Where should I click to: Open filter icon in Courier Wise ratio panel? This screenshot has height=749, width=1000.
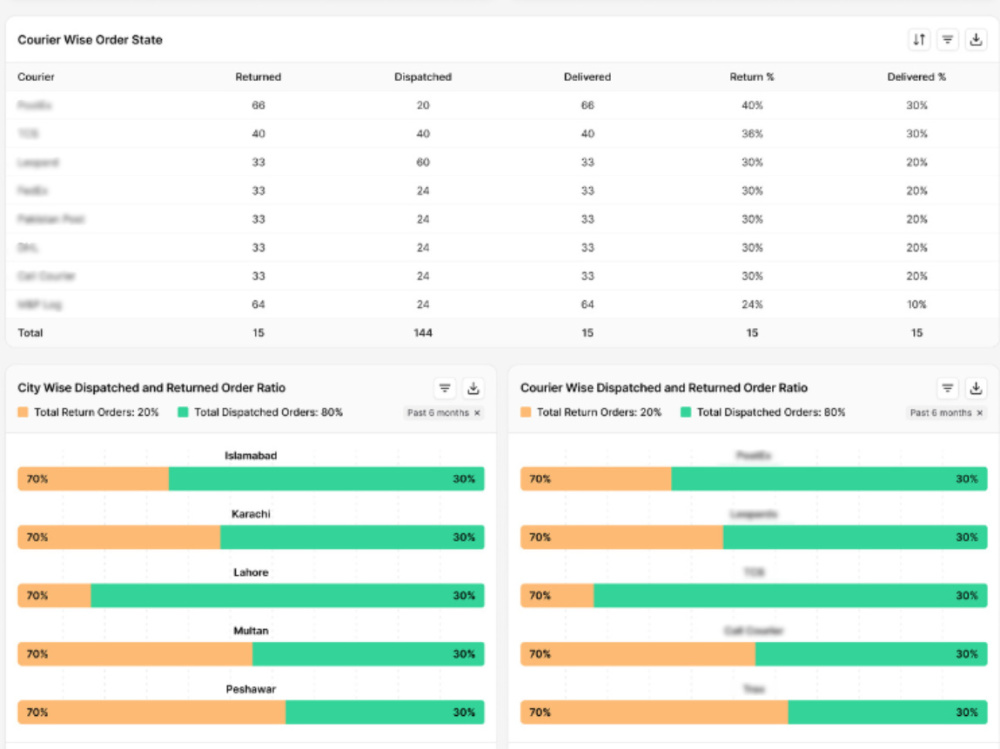point(948,388)
